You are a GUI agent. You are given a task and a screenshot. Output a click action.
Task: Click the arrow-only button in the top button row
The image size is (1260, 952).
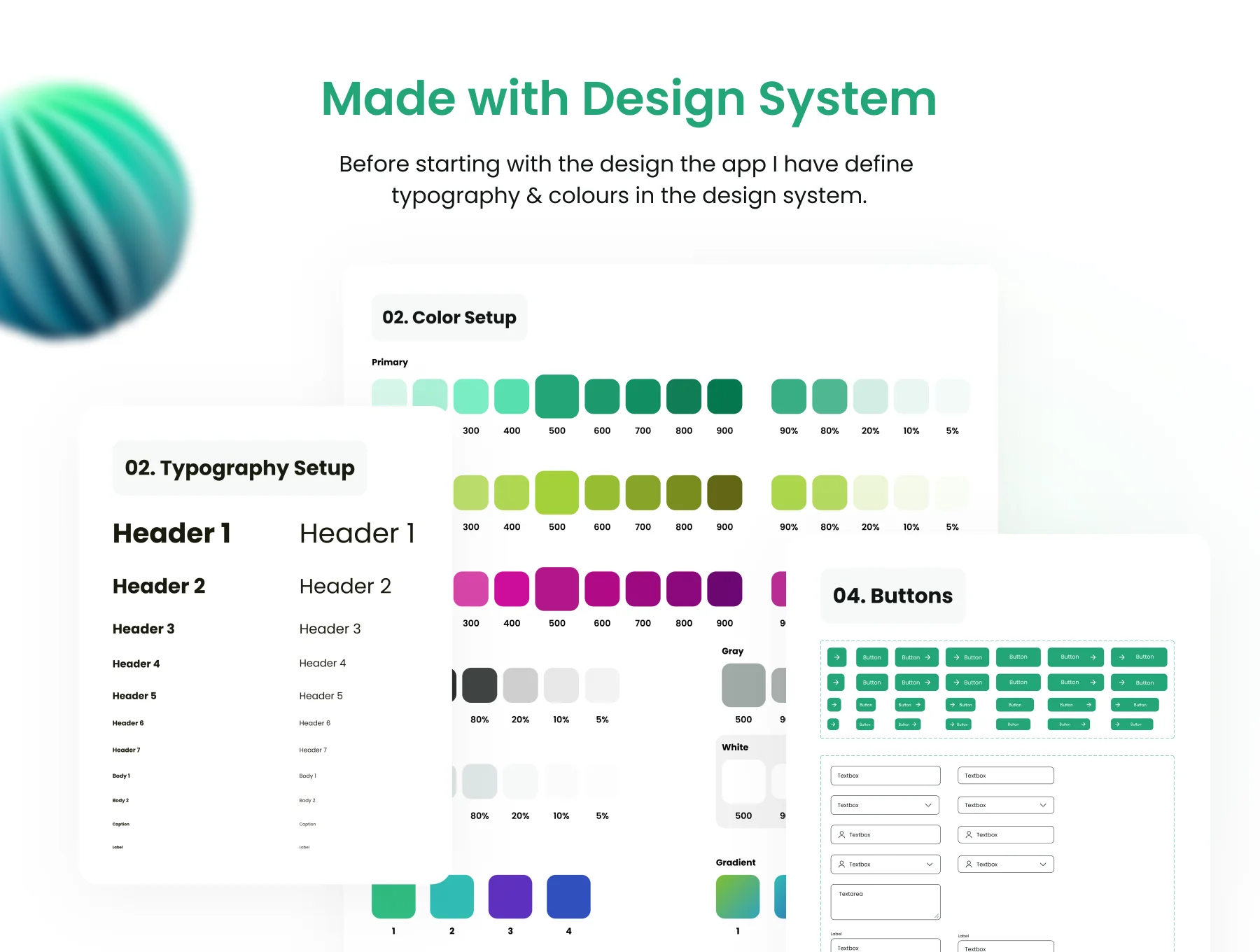point(836,657)
